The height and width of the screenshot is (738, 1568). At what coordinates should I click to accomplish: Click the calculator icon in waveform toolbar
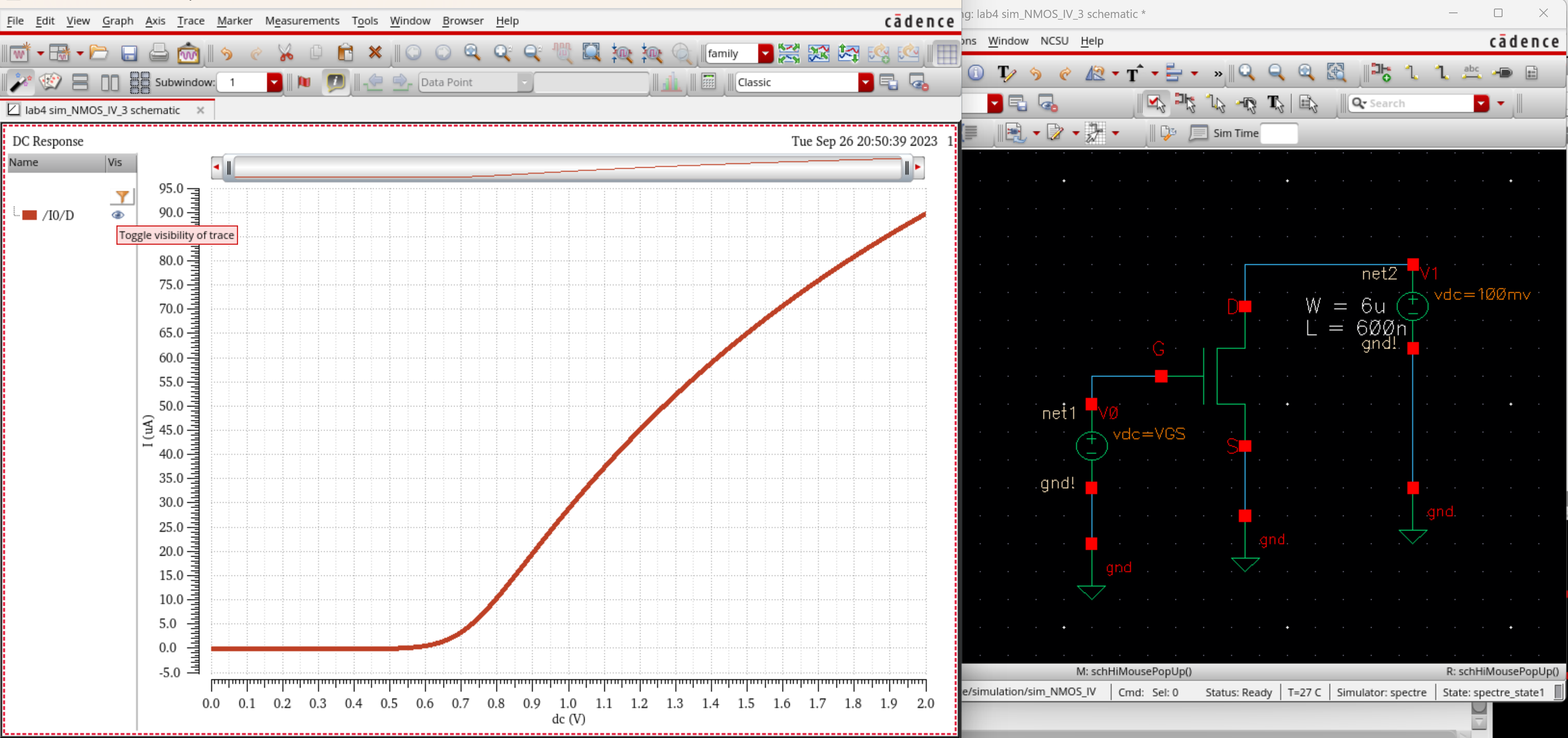(708, 82)
